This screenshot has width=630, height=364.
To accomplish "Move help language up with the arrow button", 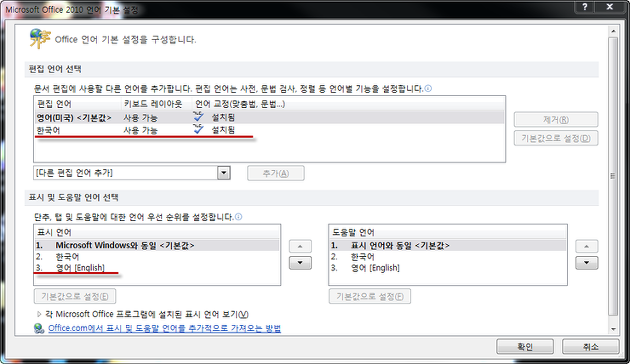I will point(587,246).
